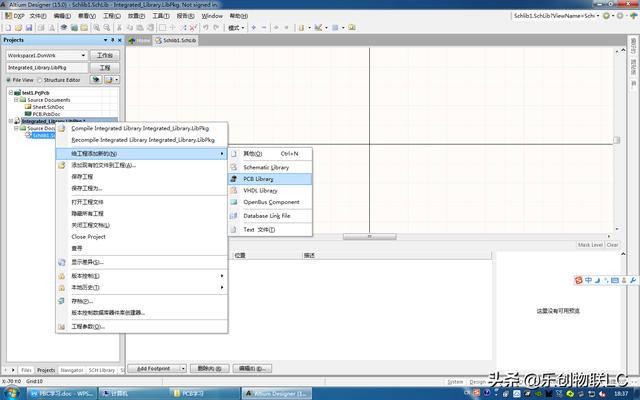Click the PCB.PcbDoc file icon in tree
Image resolution: width=640 pixels, height=400 pixels.
pos(28,114)
